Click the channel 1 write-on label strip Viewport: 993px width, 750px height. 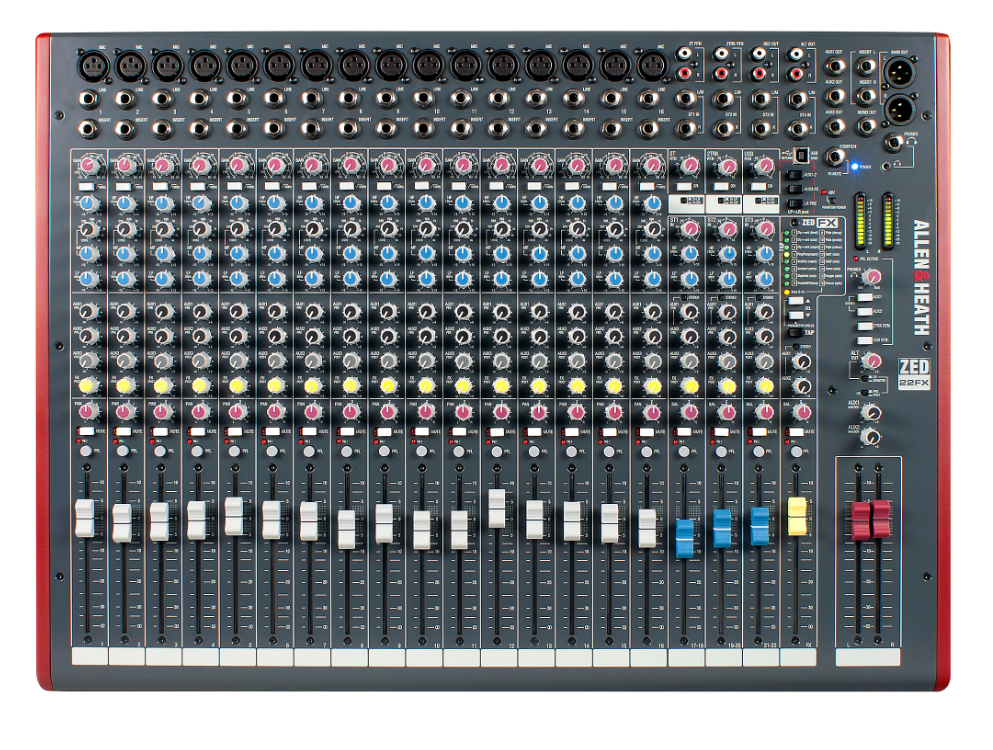(90, 657)
